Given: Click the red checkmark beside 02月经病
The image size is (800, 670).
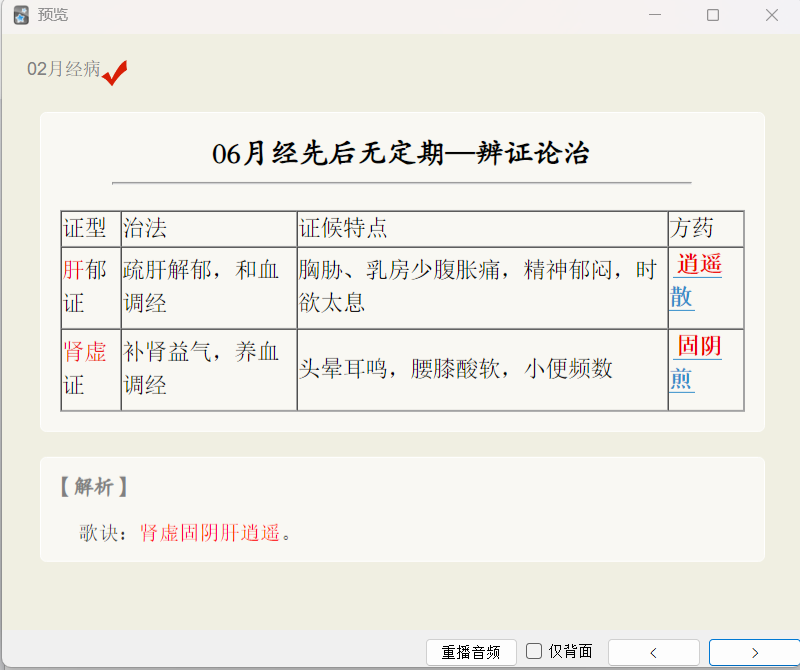Looking at the screenshot, I should point(115,72).
